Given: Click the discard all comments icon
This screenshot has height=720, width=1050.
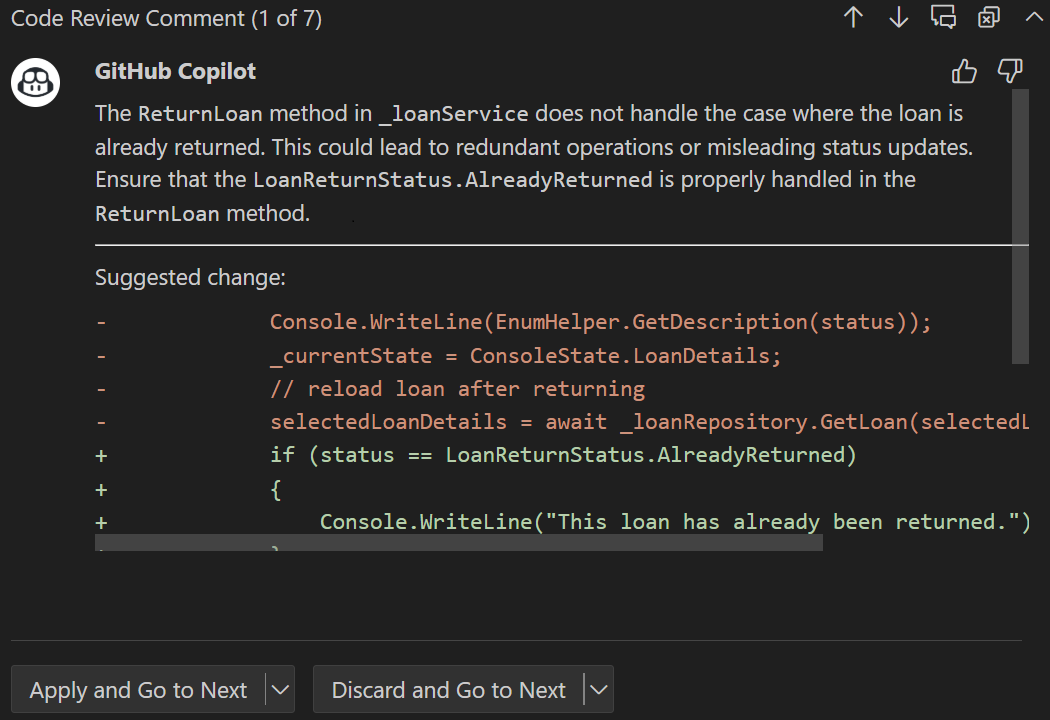Looking at the screenshot, I should click(988, 17).
